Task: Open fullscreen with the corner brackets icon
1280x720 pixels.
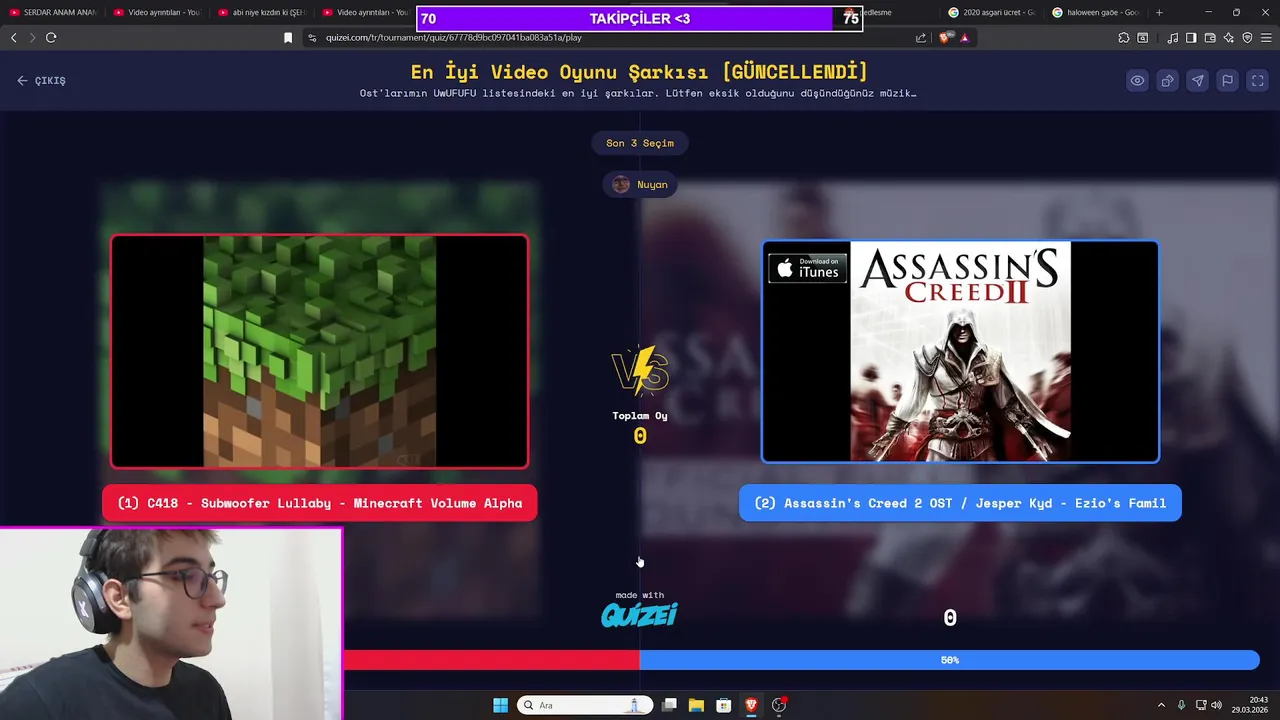Action: point(1257,81)
